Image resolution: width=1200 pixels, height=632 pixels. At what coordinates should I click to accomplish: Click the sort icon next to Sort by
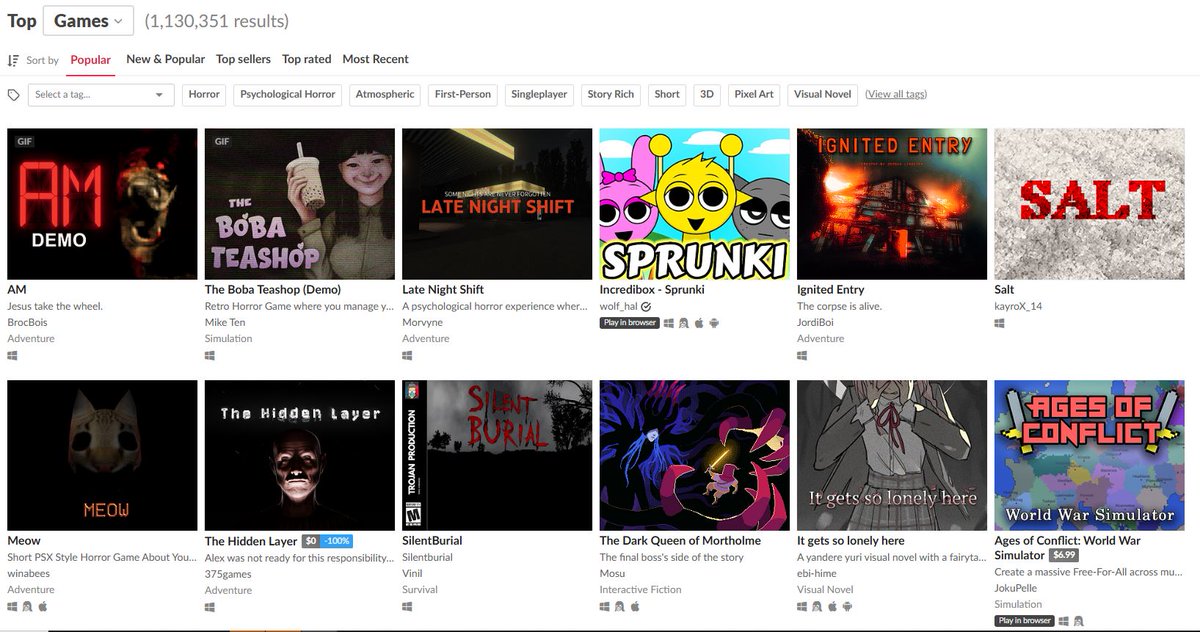pyautogui.click(x=10, y=60)
